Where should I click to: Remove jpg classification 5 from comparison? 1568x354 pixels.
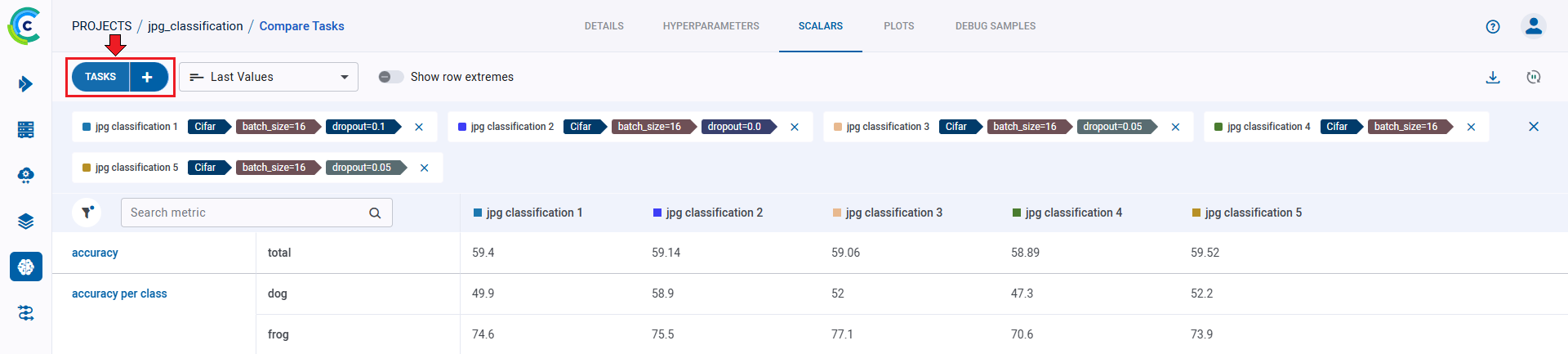click(425, 168)
